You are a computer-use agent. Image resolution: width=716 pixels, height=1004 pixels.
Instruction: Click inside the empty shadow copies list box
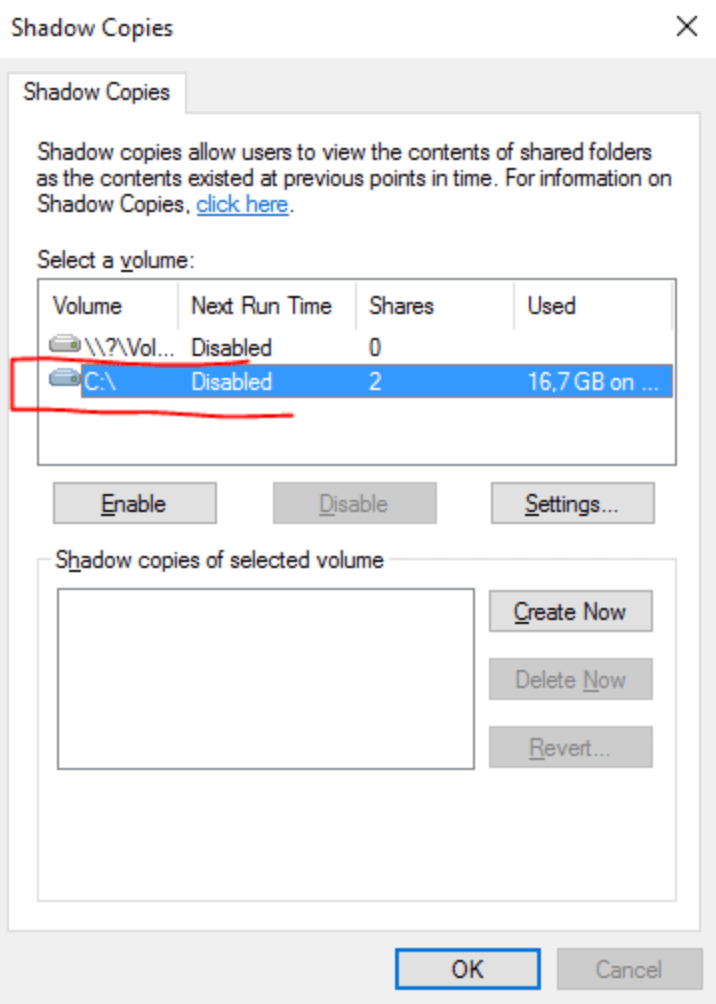click(x=265, y=679)
